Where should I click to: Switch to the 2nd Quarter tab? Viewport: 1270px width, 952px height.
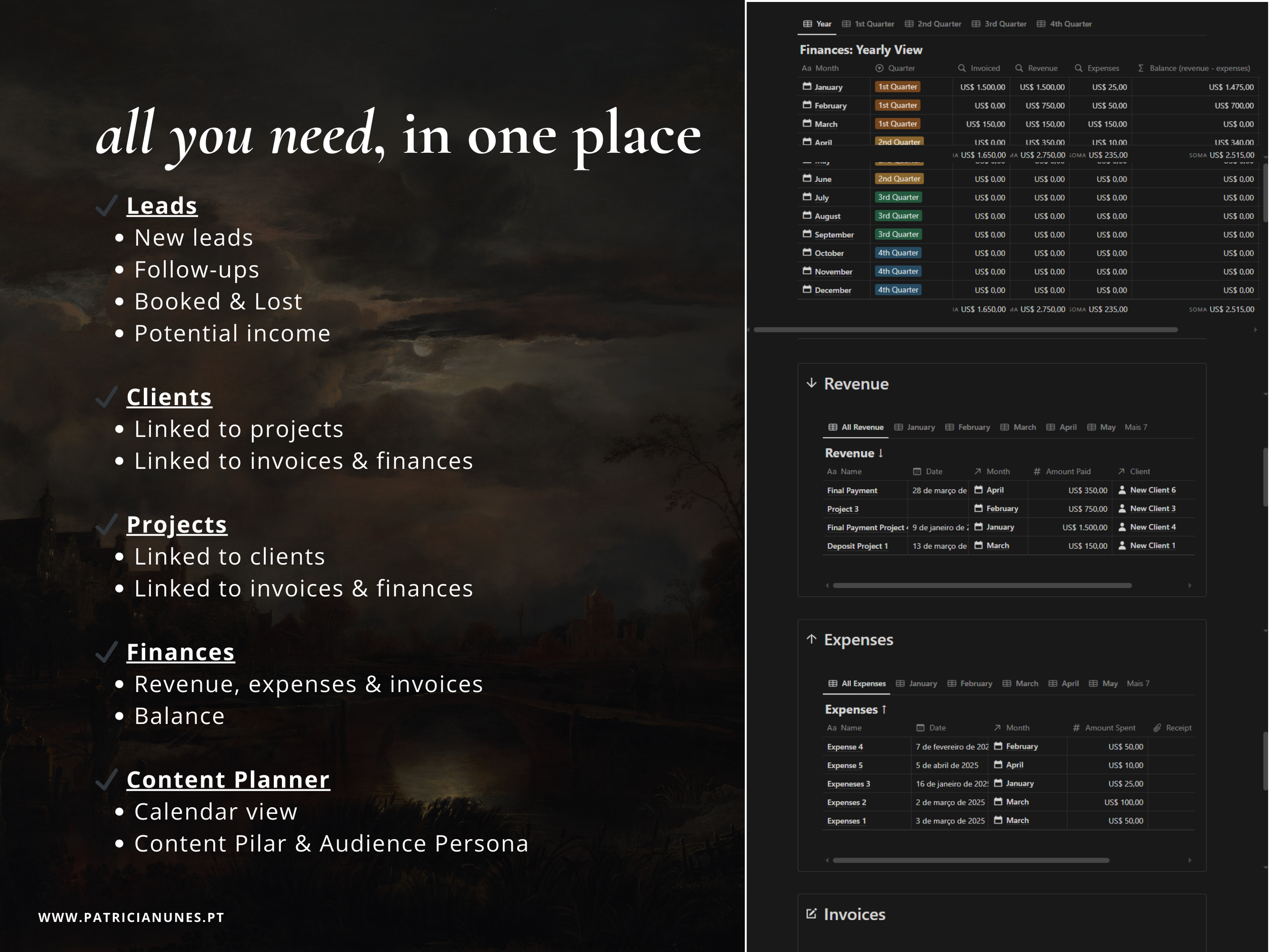(933, 24)
